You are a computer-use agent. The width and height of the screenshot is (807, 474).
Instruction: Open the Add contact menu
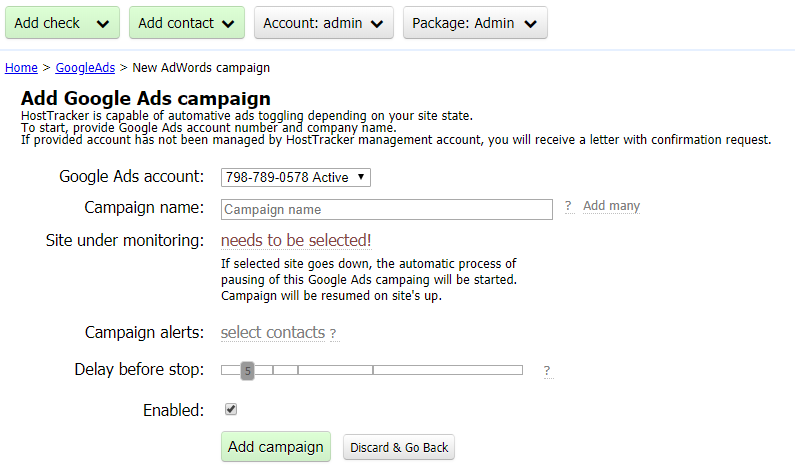click(x=177, y=23)
